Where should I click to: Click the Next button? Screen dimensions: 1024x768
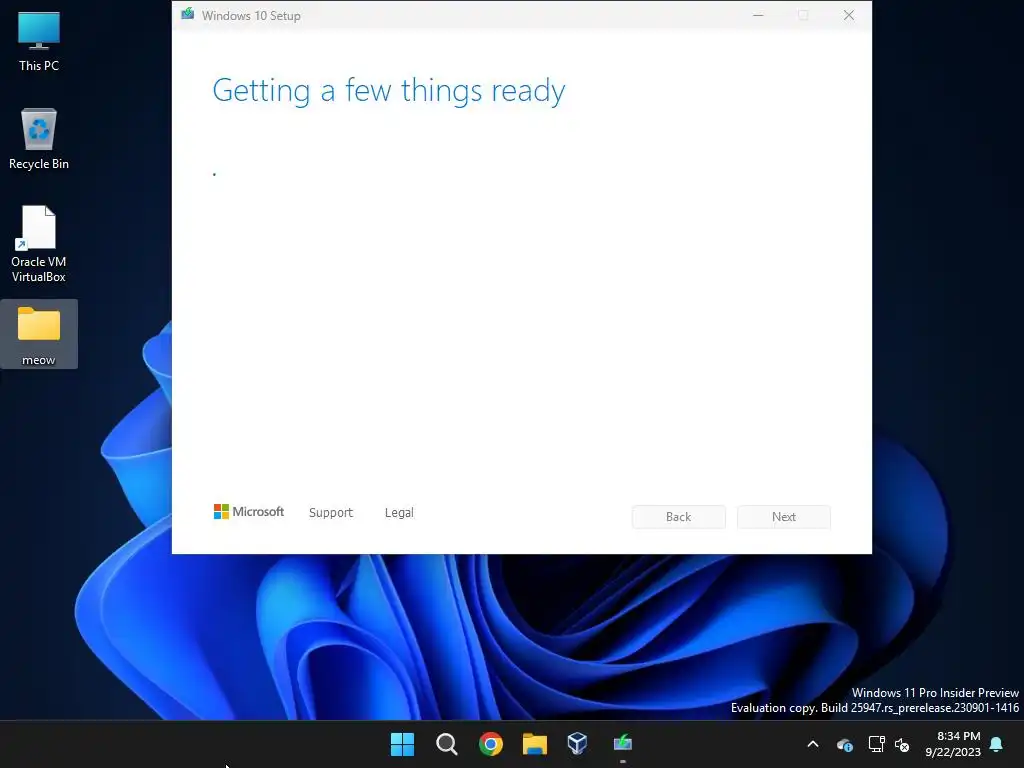(x=784, y=517)
